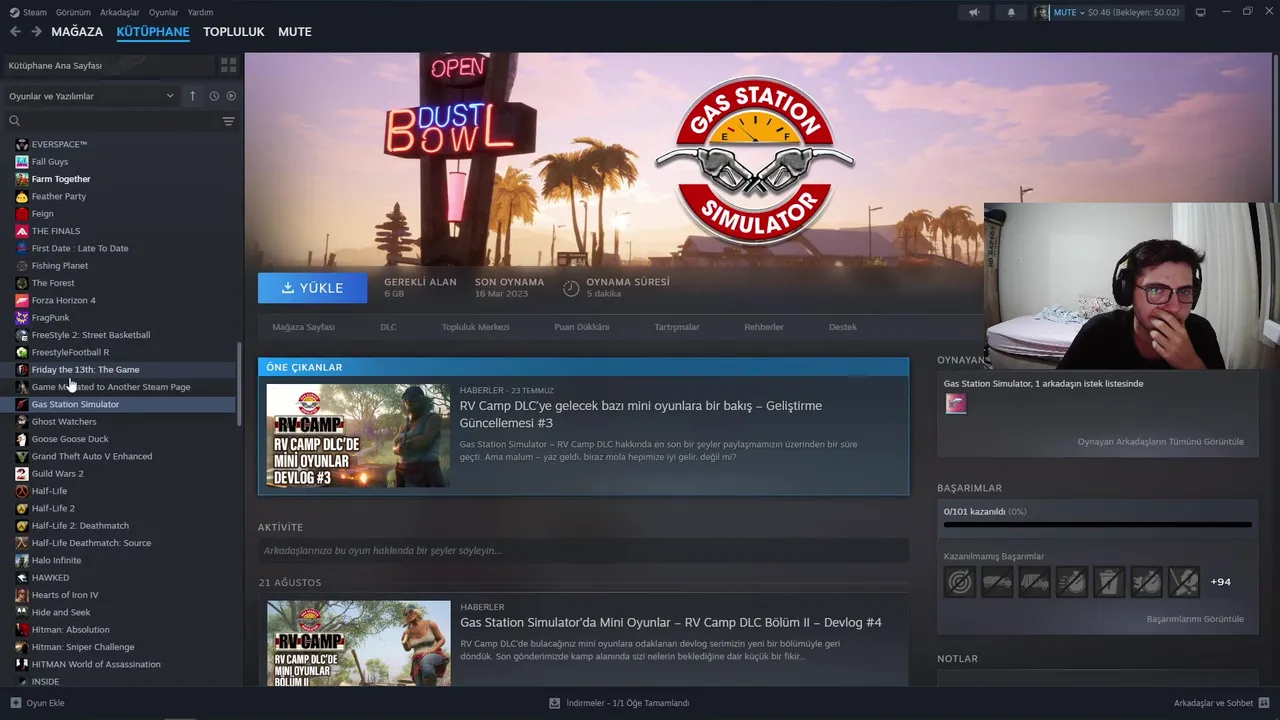
Task: Click Başarımlarını Görüntüle link
Action: click(x=1195, y=619)
